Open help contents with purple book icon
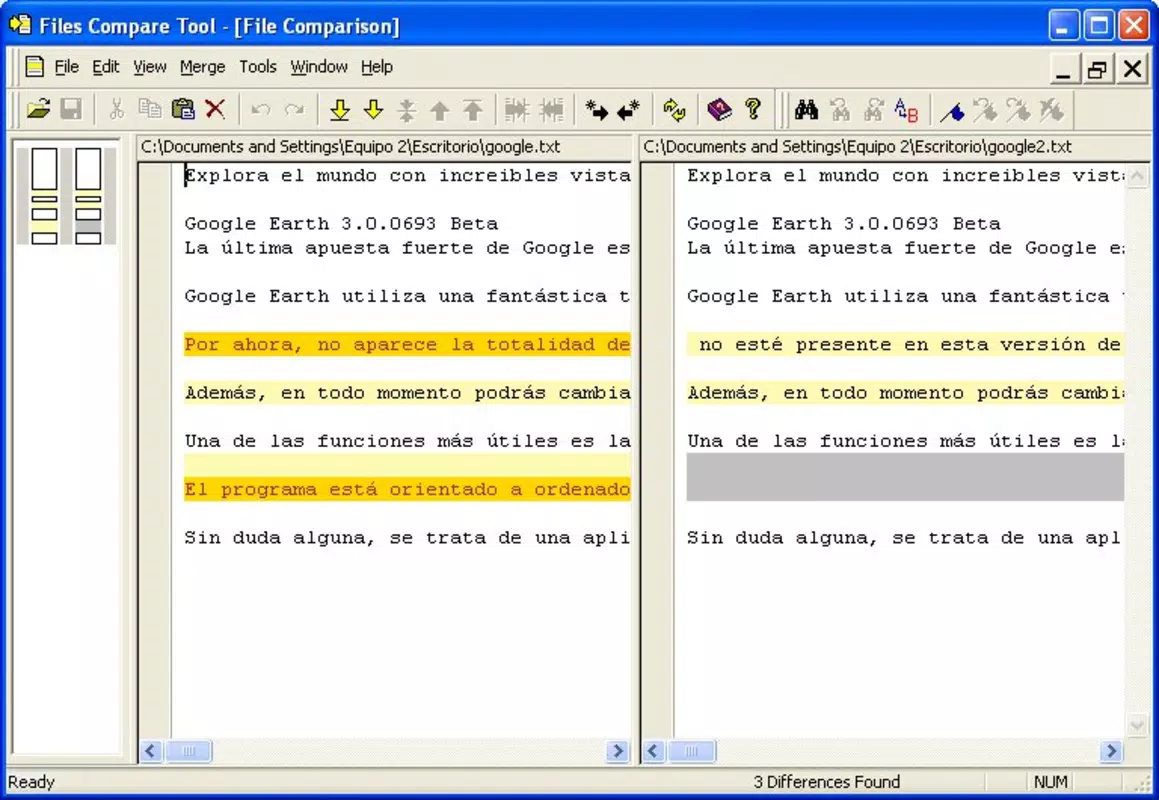This screenshot has height=800, width=1159. tap(719, 110)
